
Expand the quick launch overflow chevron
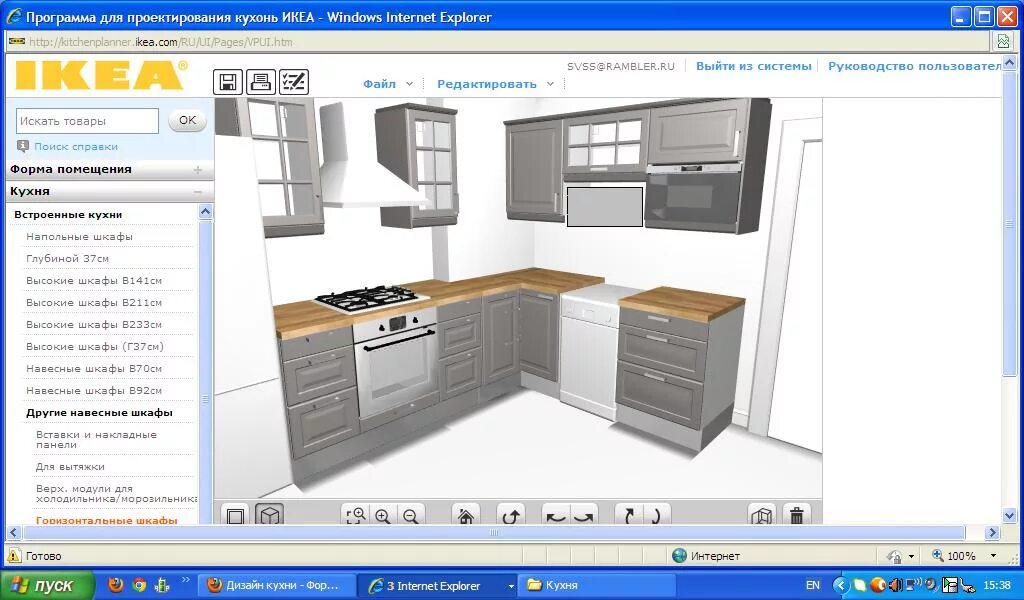tap(185, 580)
